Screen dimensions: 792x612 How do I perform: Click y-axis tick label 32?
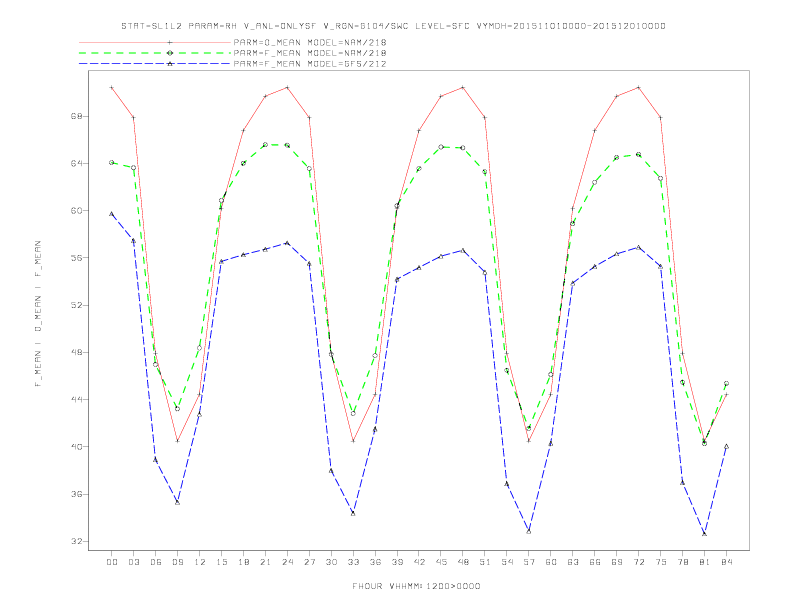pos(77,541)
